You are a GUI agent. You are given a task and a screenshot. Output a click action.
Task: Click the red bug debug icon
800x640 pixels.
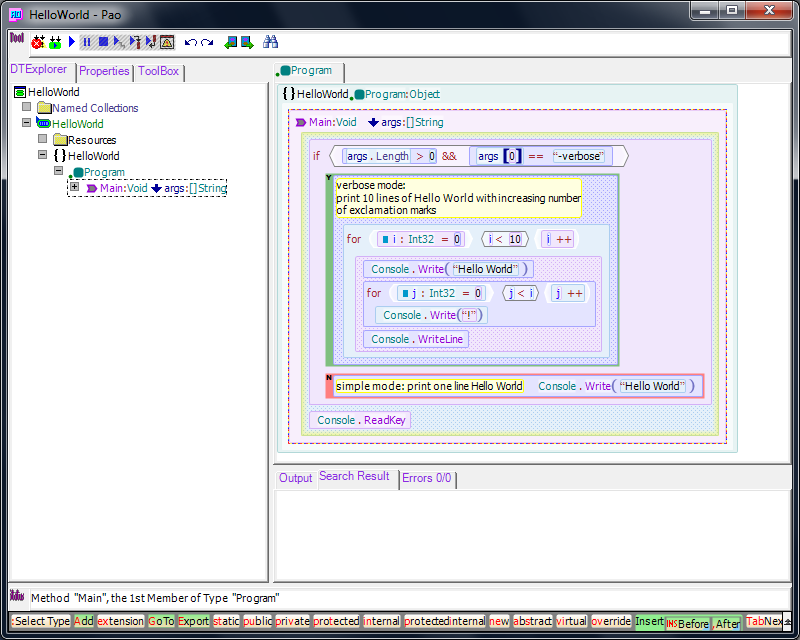pos(38,43)
